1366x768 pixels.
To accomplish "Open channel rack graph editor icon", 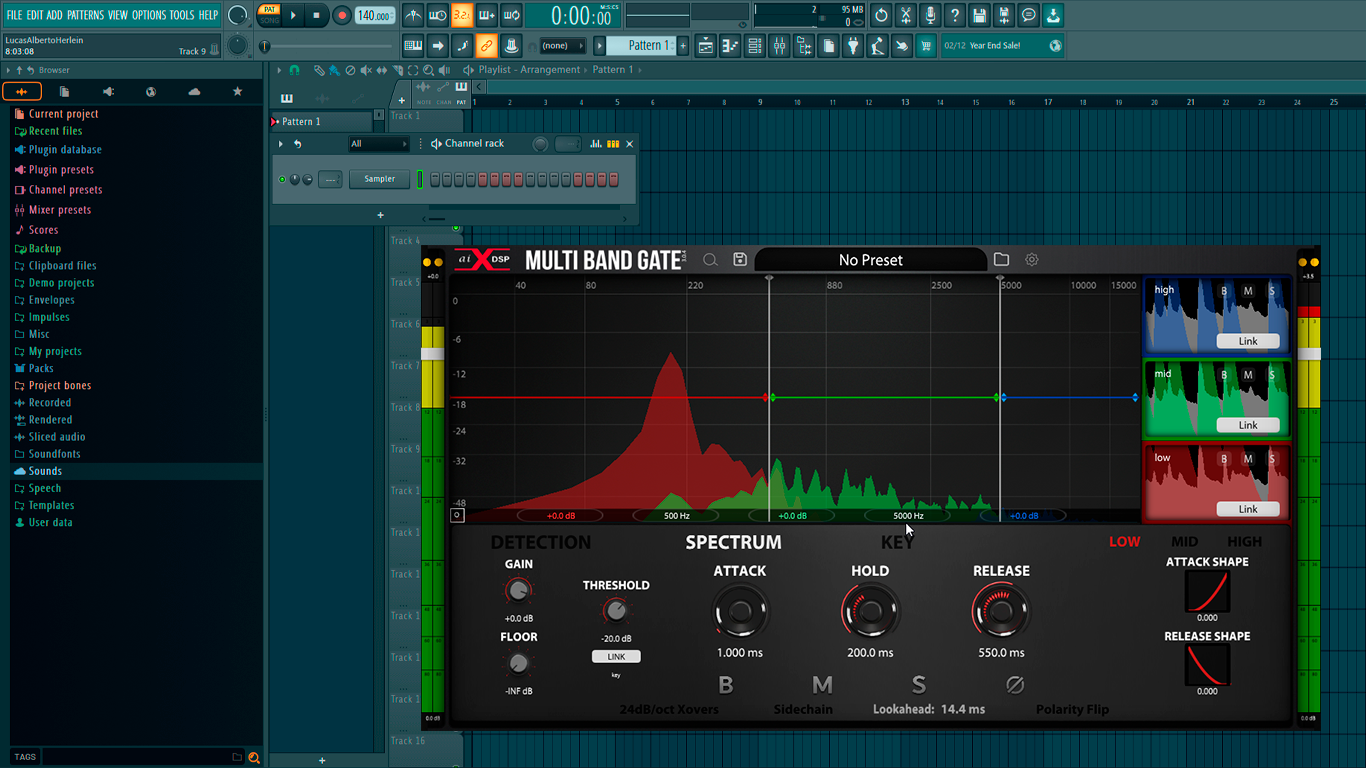I will [x=596, y=144].
